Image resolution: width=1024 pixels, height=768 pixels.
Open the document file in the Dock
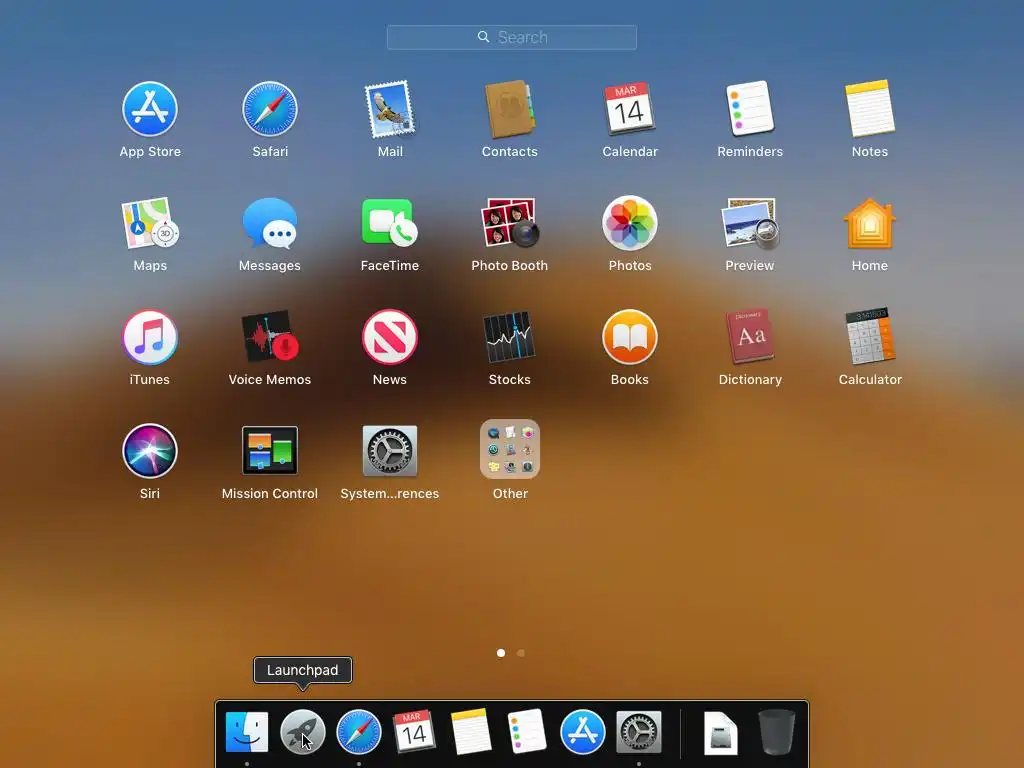(x=720, y=733)
